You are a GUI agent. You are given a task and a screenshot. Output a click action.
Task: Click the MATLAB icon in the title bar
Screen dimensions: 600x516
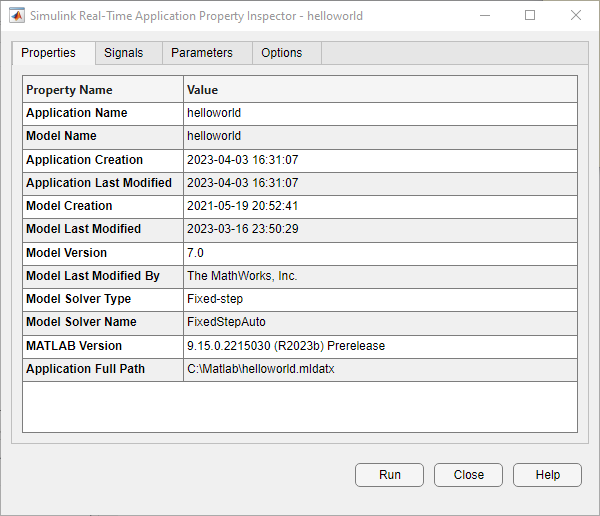point(17,16)
